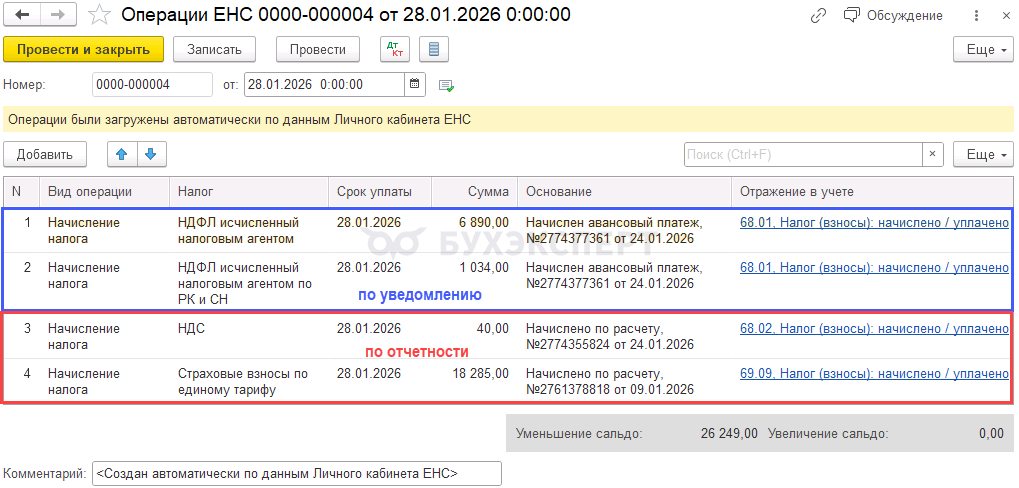The image size is (1019, 488).
Task: Move selected row up
Action: (x=121, y=155)
